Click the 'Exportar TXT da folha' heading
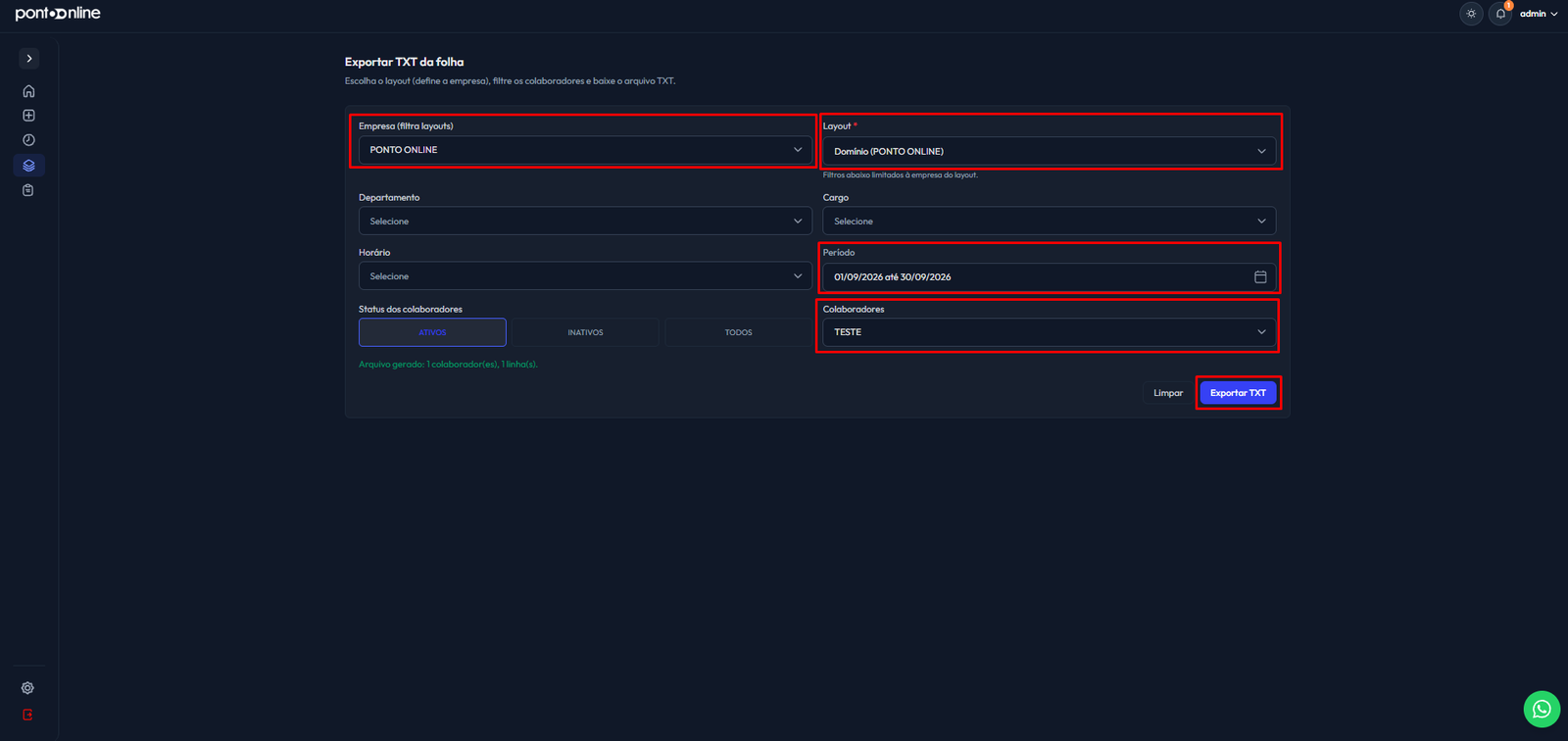Image resolution: width=1568 pixels, height=741 pixels. pyautogui.click(x=404, y=62)
